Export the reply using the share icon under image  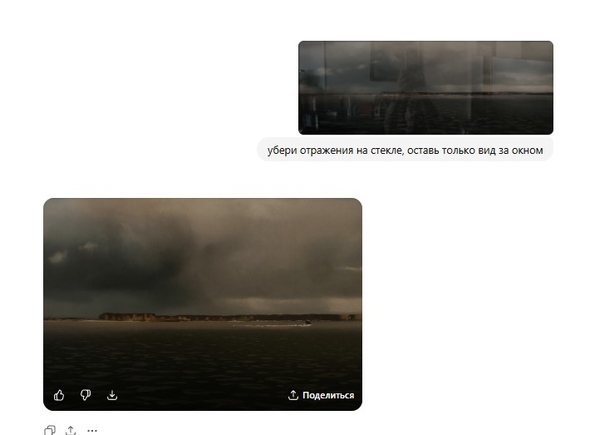click(71, 430)
